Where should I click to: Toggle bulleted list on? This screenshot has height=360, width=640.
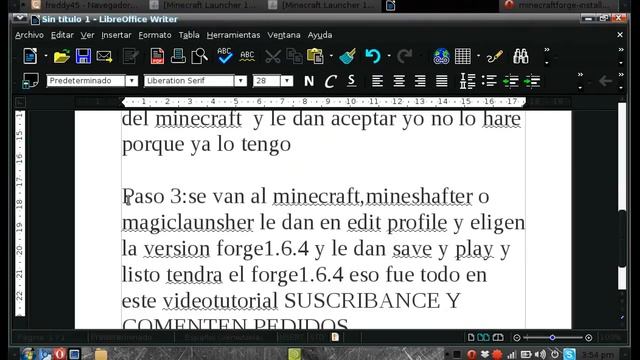[x=489, y=81]
